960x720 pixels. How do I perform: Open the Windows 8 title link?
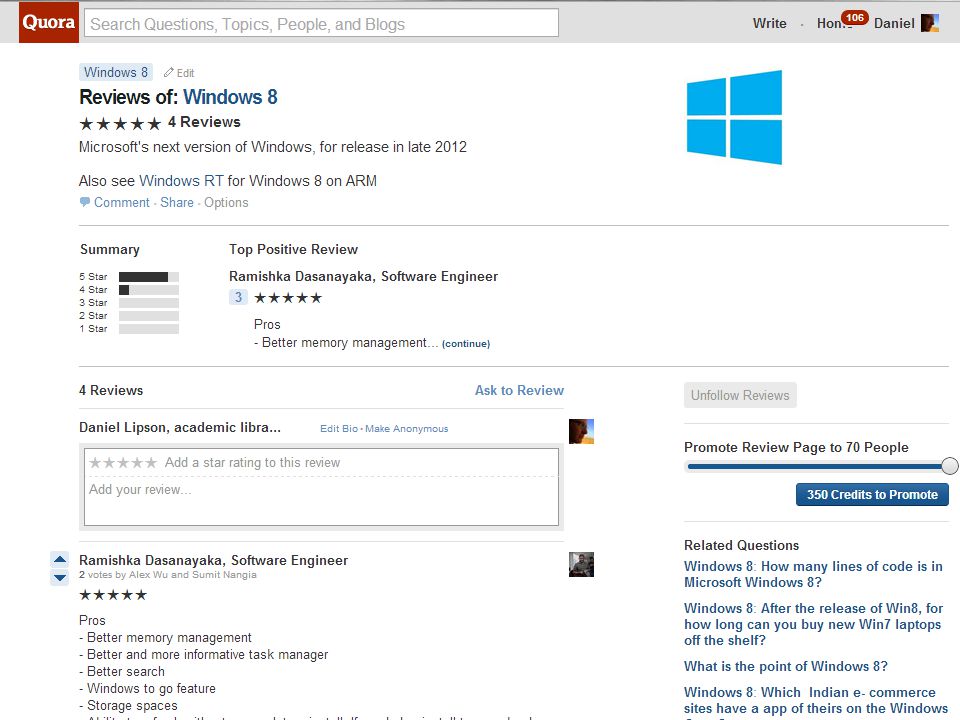pyautogui.click(x=230, y=97)
